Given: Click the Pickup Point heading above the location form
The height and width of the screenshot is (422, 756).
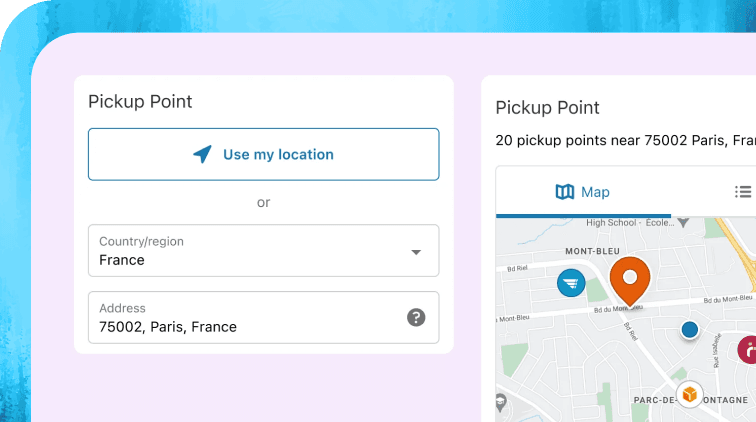Looking at the screenshot, I should pos(140,101).
